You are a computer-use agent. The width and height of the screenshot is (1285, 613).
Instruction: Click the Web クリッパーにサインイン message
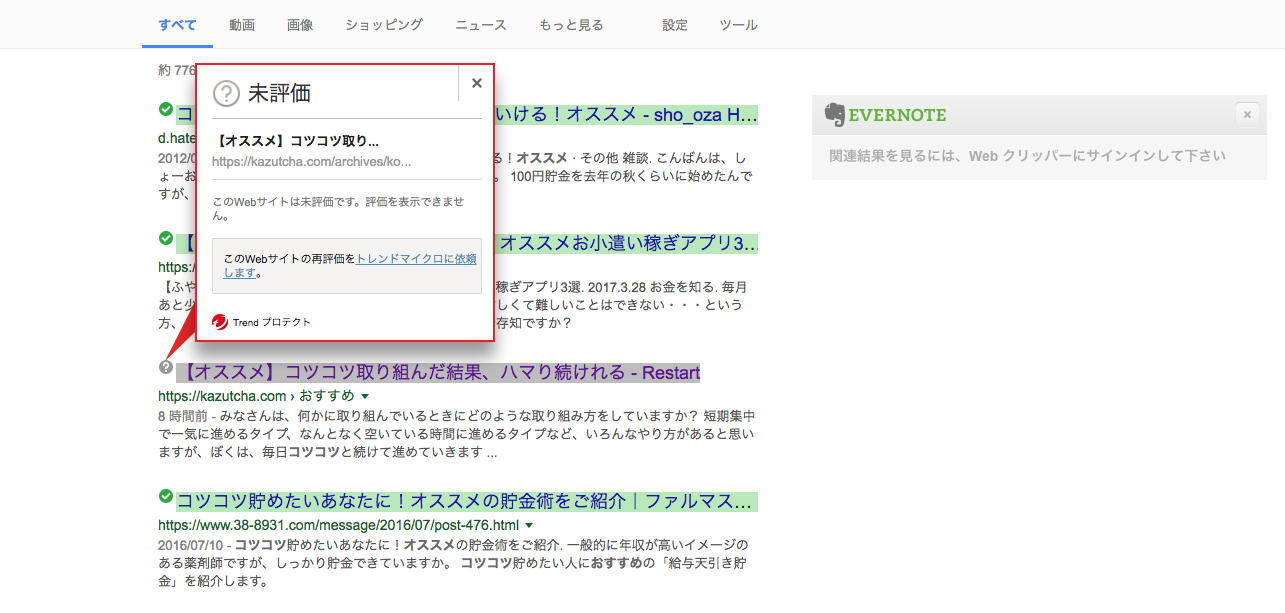(1027, 156)
